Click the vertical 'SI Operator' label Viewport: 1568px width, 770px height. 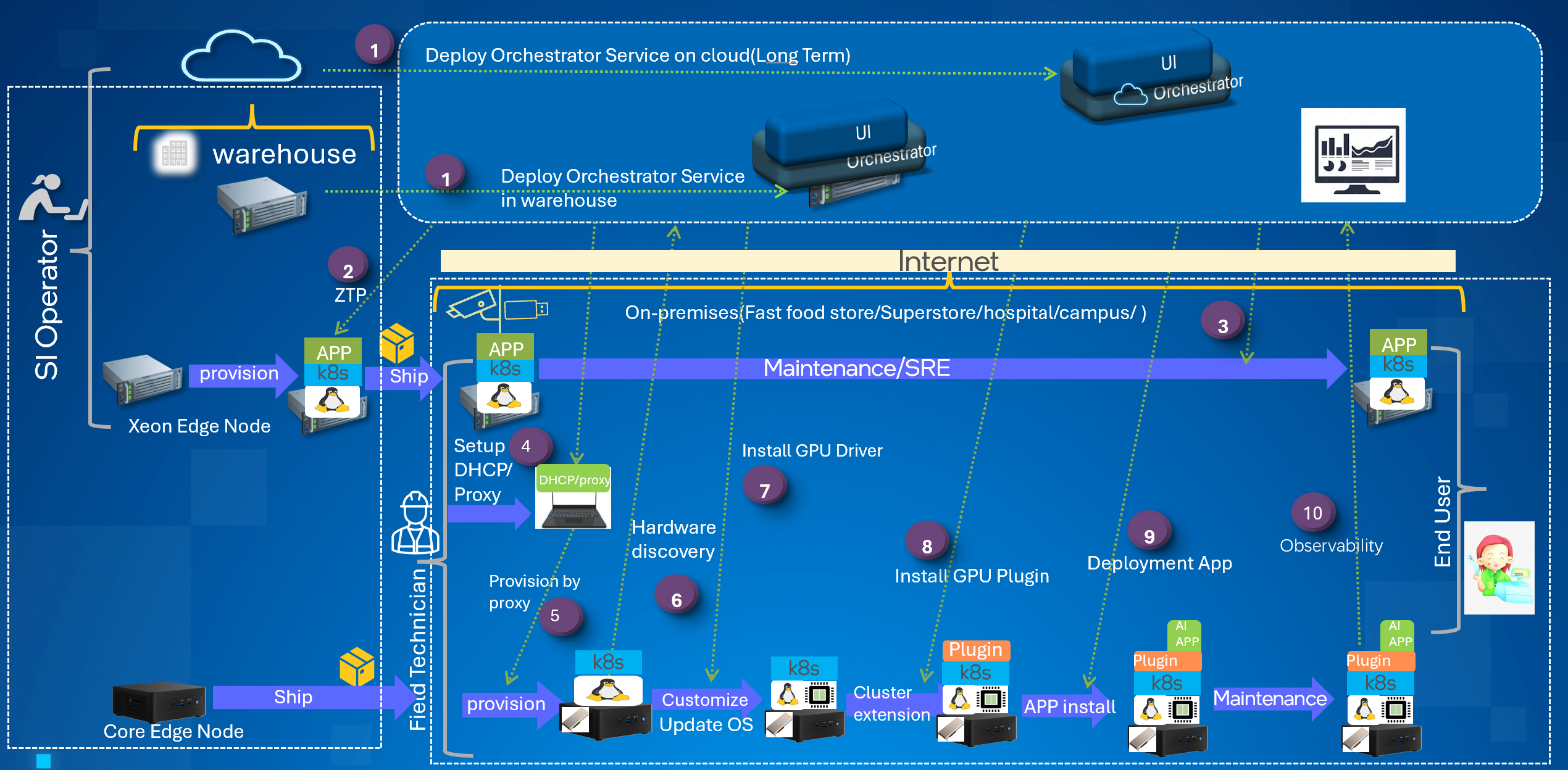(x=47, y=304)
